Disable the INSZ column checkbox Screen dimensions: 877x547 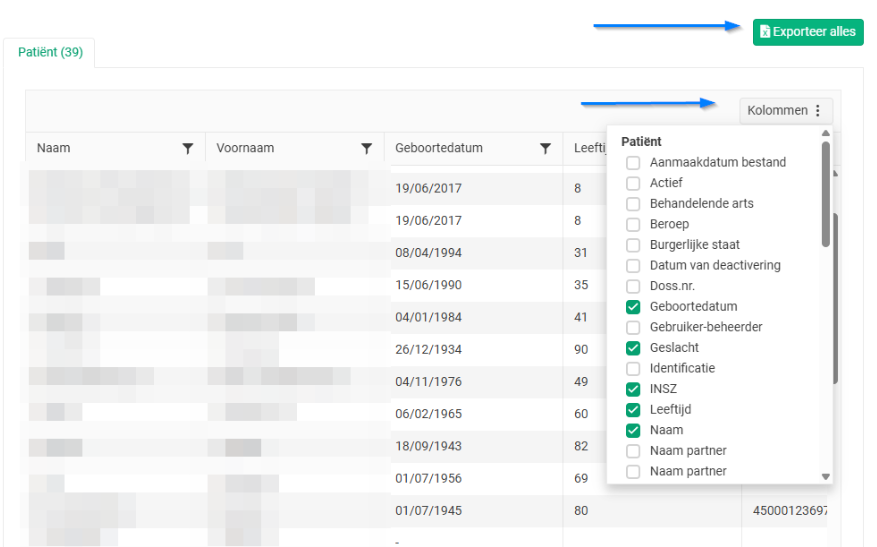633,389
